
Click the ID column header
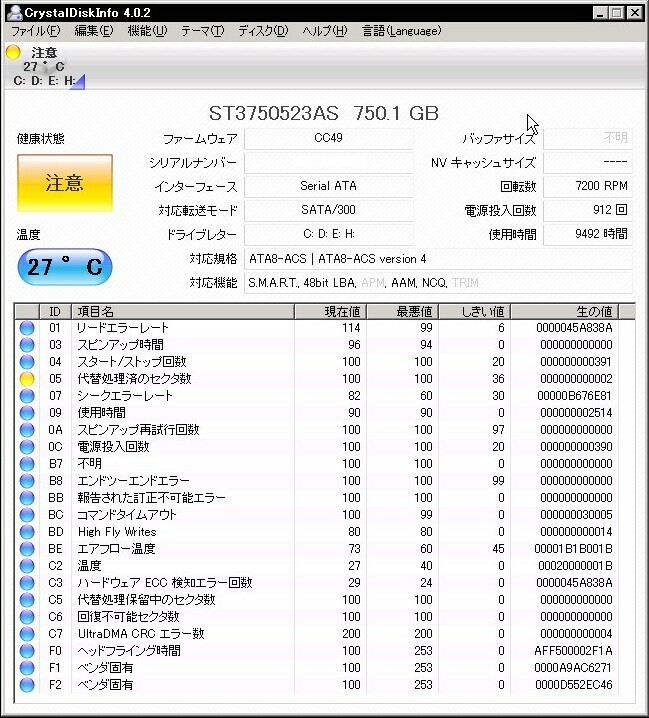tap(55, 312)
